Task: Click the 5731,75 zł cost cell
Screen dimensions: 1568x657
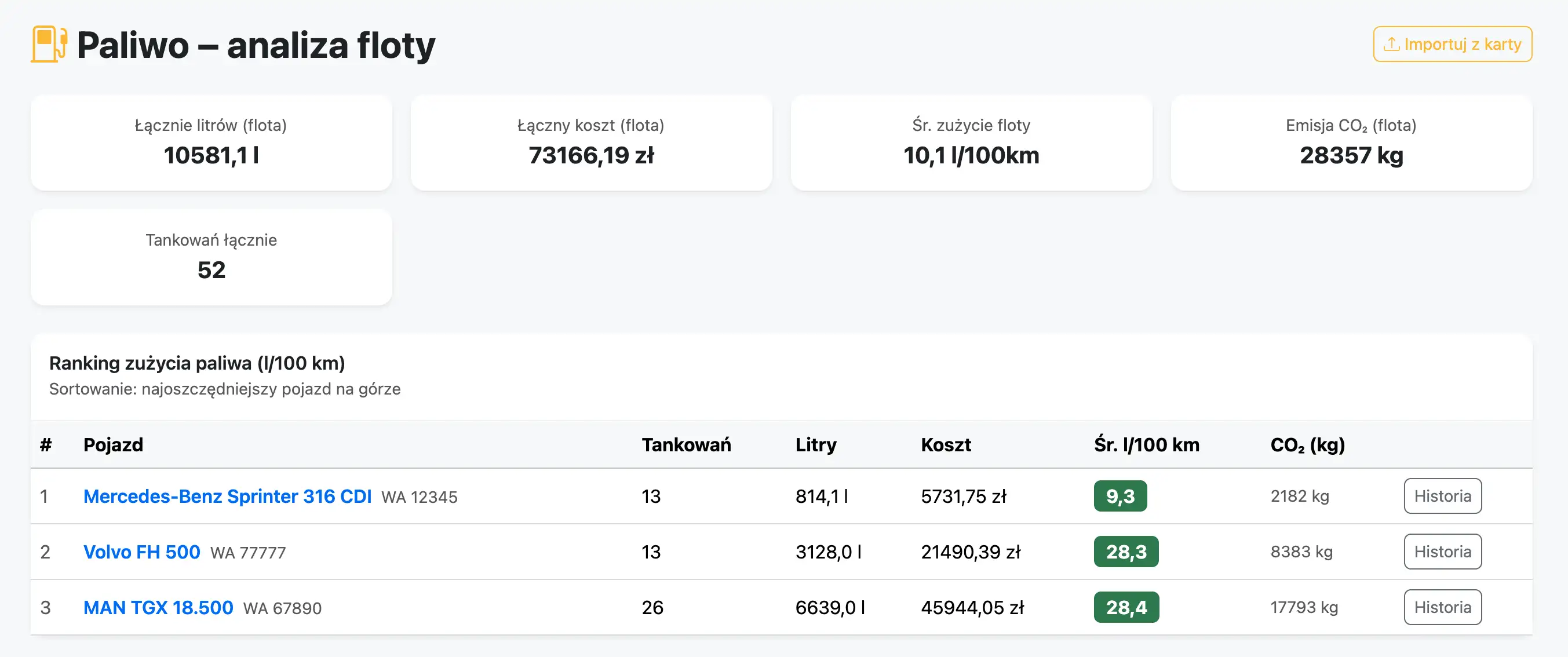Action: (x=964, y=497)
